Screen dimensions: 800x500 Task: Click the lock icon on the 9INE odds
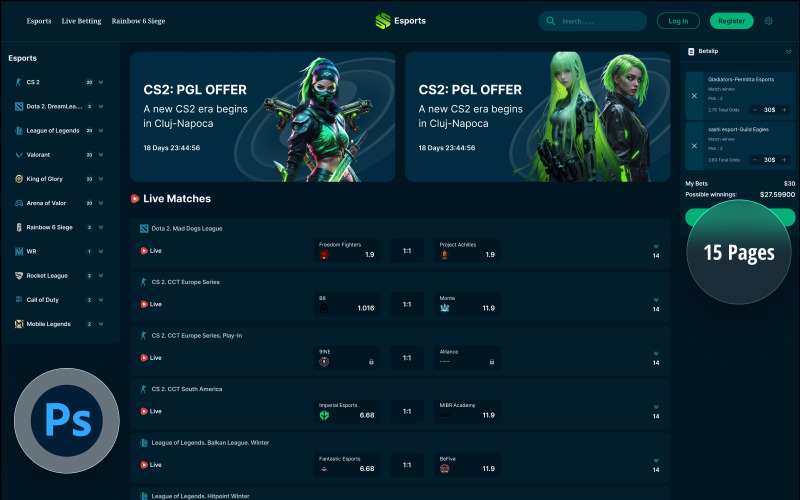click(371, 362)
